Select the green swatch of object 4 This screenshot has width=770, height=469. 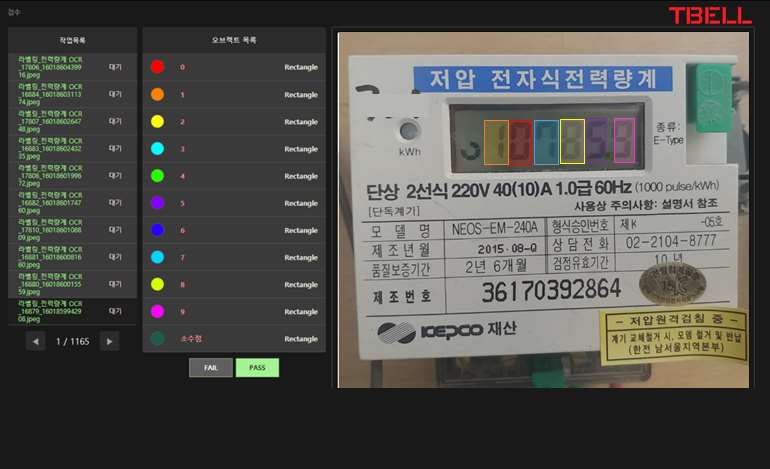coord(158,176)
